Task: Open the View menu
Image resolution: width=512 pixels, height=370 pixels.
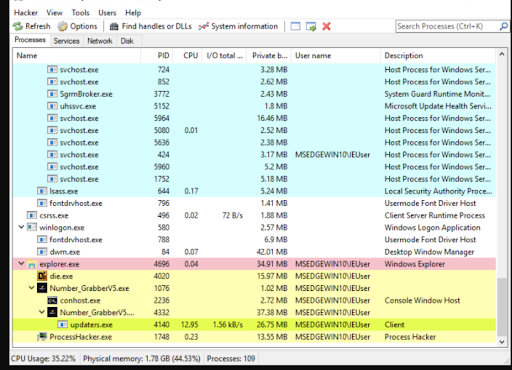Action: 54,13
